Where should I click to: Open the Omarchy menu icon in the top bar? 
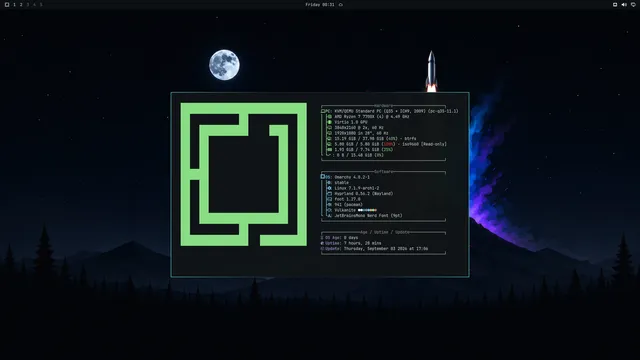pos(7,4)
